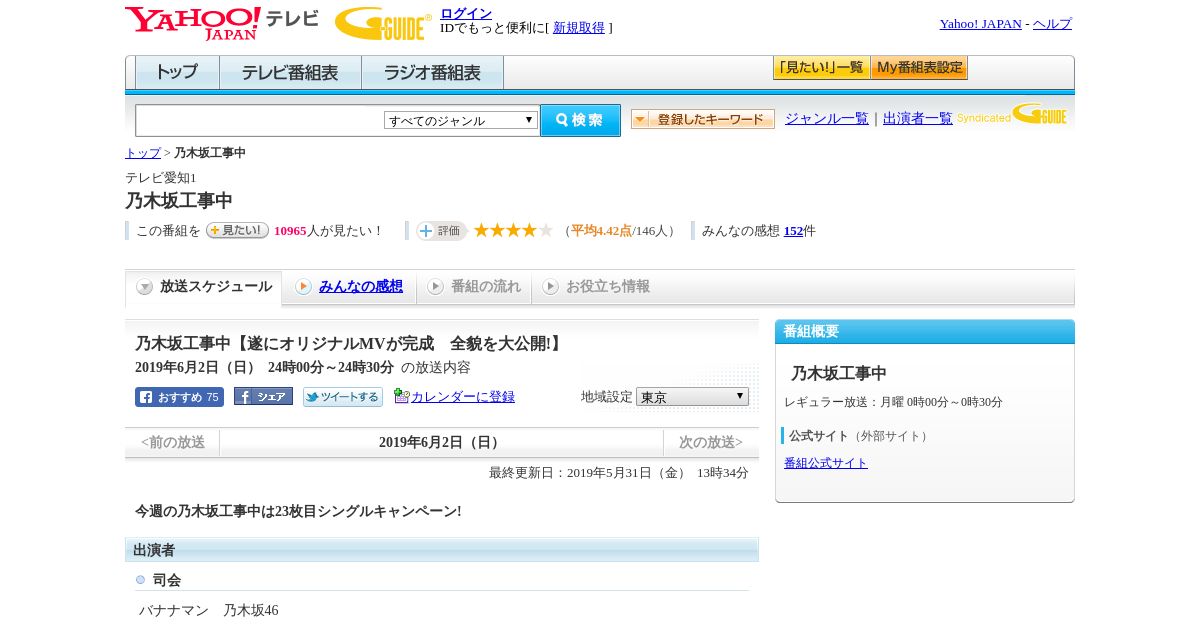1200x630 pixels.
Task: Click the calendar icon beside カレンダーに登録
Action: 402,396
